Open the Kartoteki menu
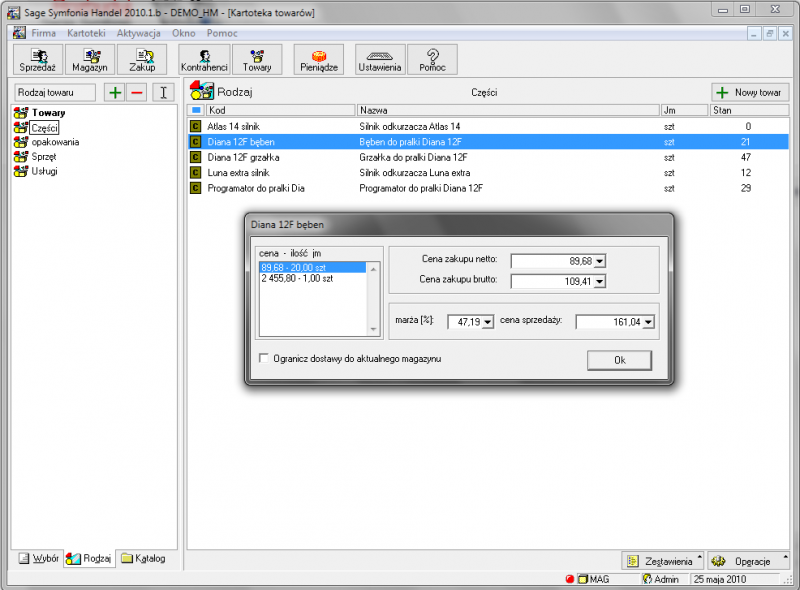 [86, 33]
